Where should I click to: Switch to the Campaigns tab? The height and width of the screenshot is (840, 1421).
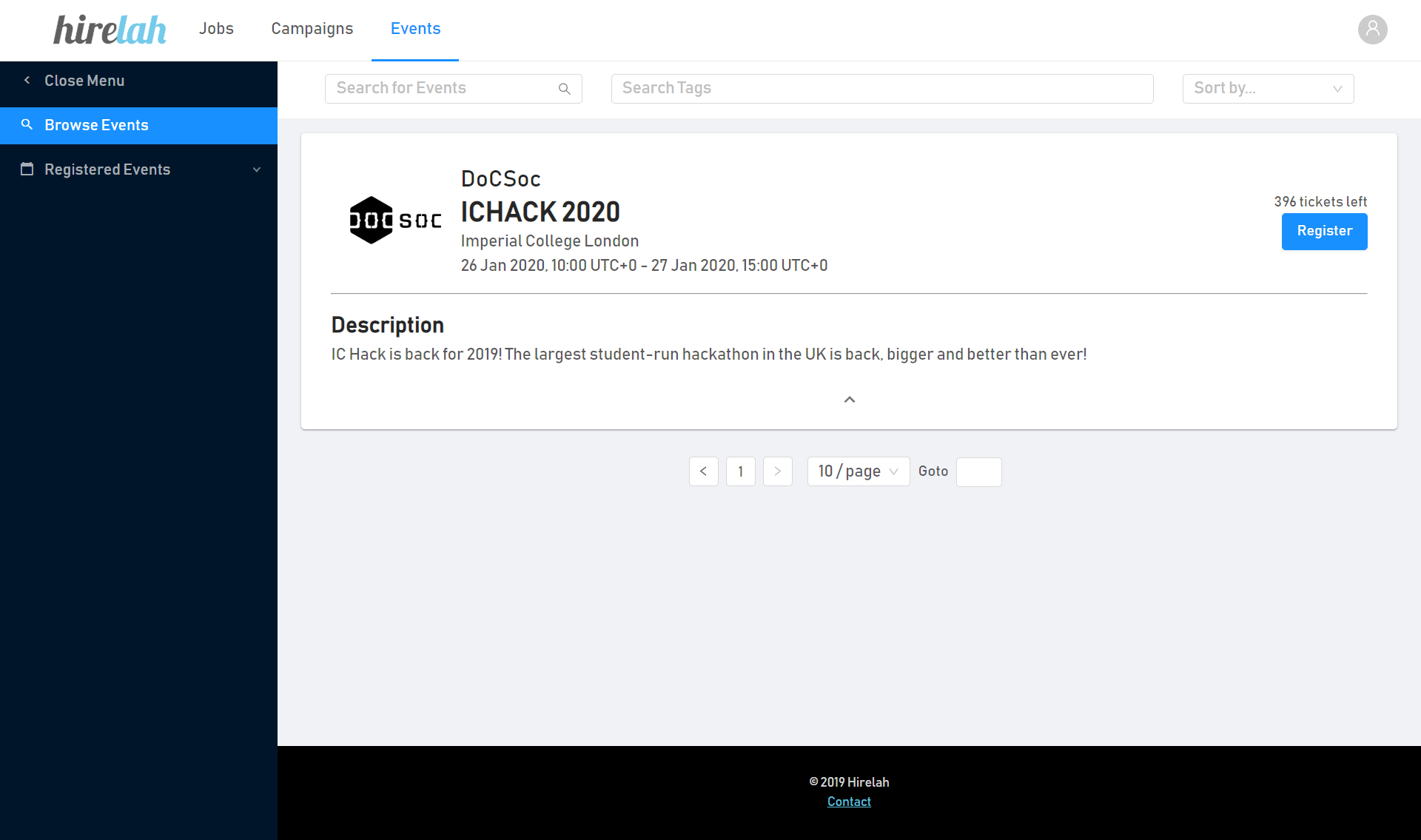(x=312, y=29)
